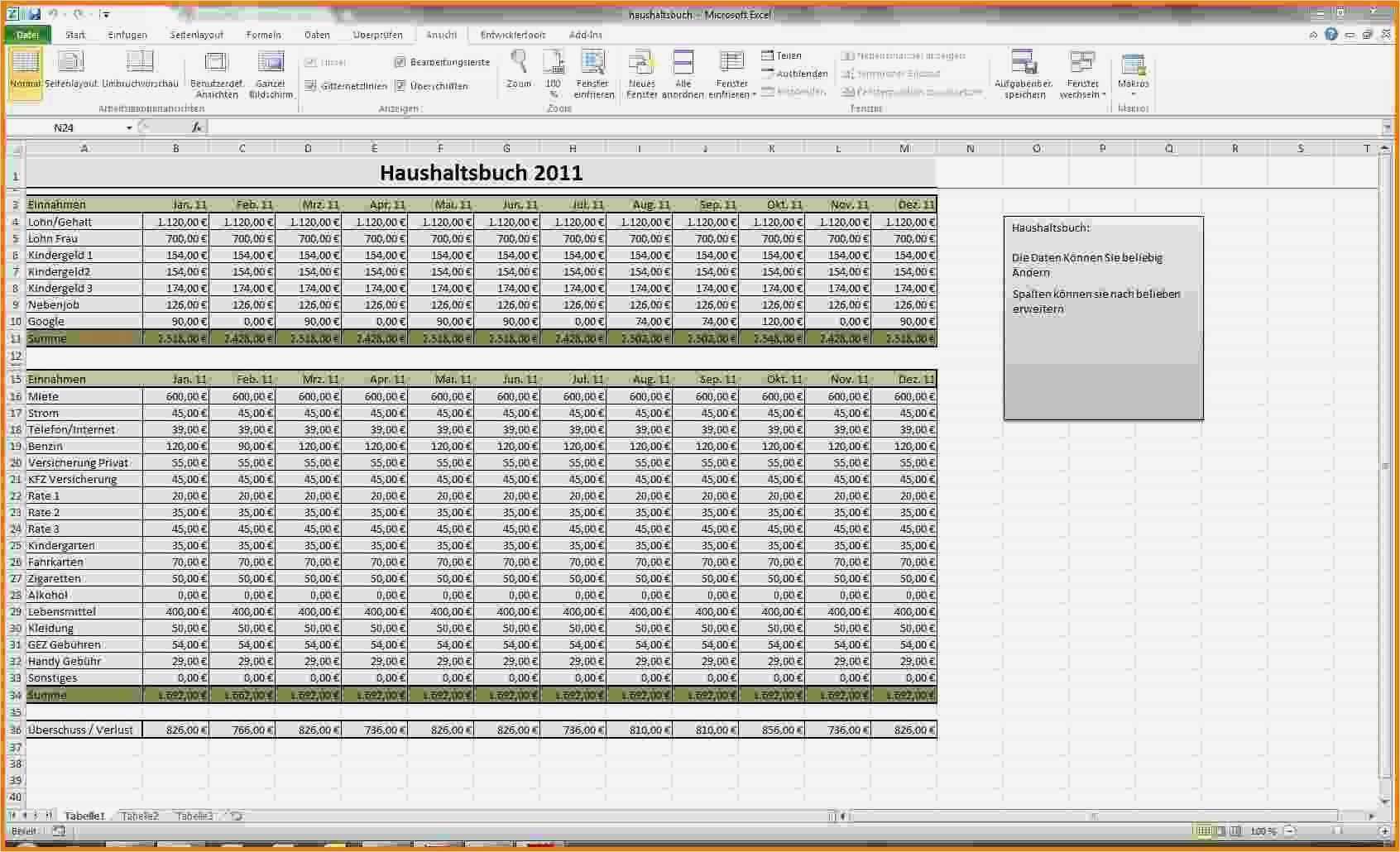Select the Haushaltsbuch 2011 title cell
The image size is (1400, 852).
[481, 173]
